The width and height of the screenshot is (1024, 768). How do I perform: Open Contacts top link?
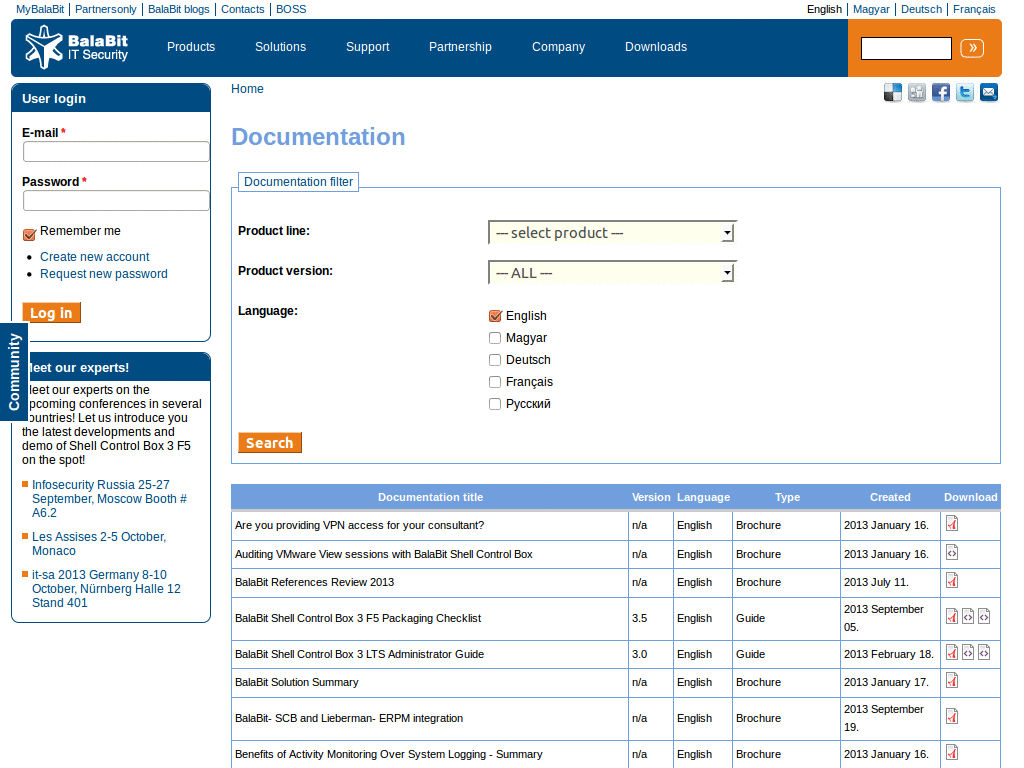tap(243, 9)
